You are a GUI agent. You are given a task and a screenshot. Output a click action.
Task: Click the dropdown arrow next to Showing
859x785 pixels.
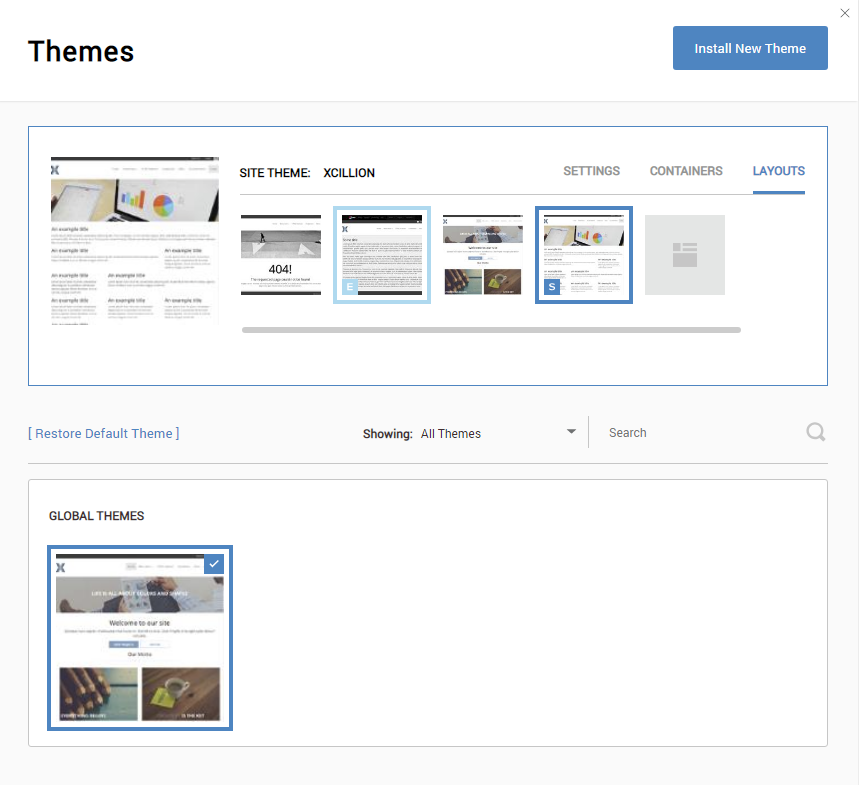(571, 432)
